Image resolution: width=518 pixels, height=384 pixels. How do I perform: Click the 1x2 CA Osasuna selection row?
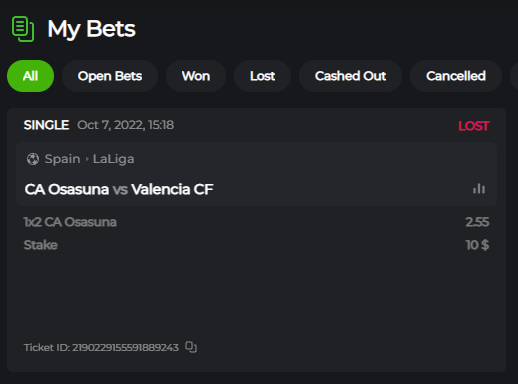[x=256, y=222]
